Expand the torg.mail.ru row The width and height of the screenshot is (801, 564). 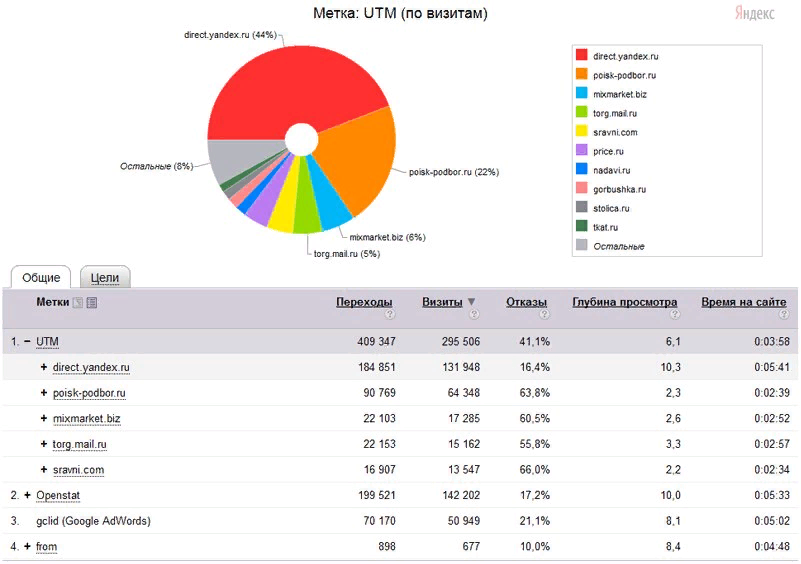pyautogui.click(x=44, y=443)
